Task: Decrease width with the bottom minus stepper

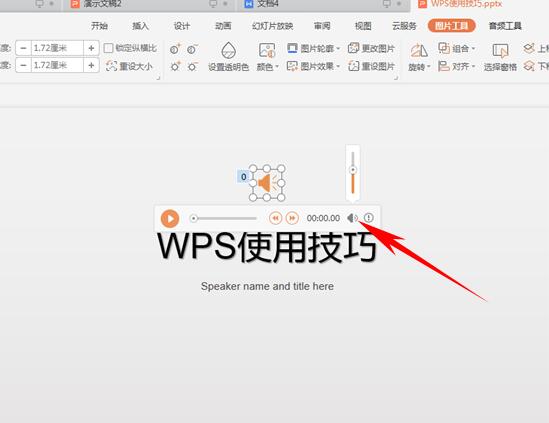Action: 23,65
